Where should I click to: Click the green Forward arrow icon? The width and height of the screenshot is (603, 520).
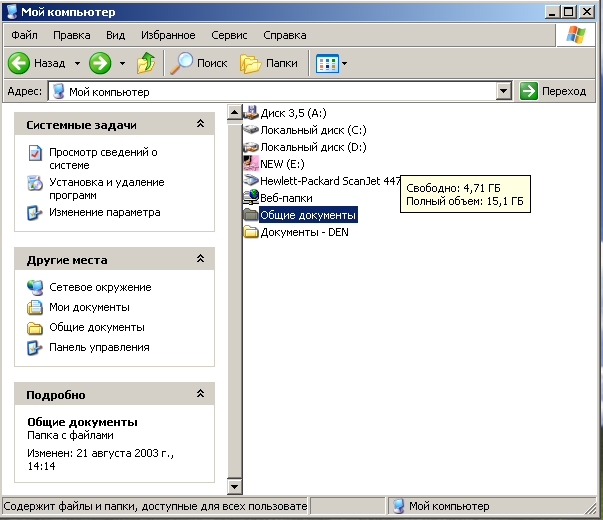[100, 63]
